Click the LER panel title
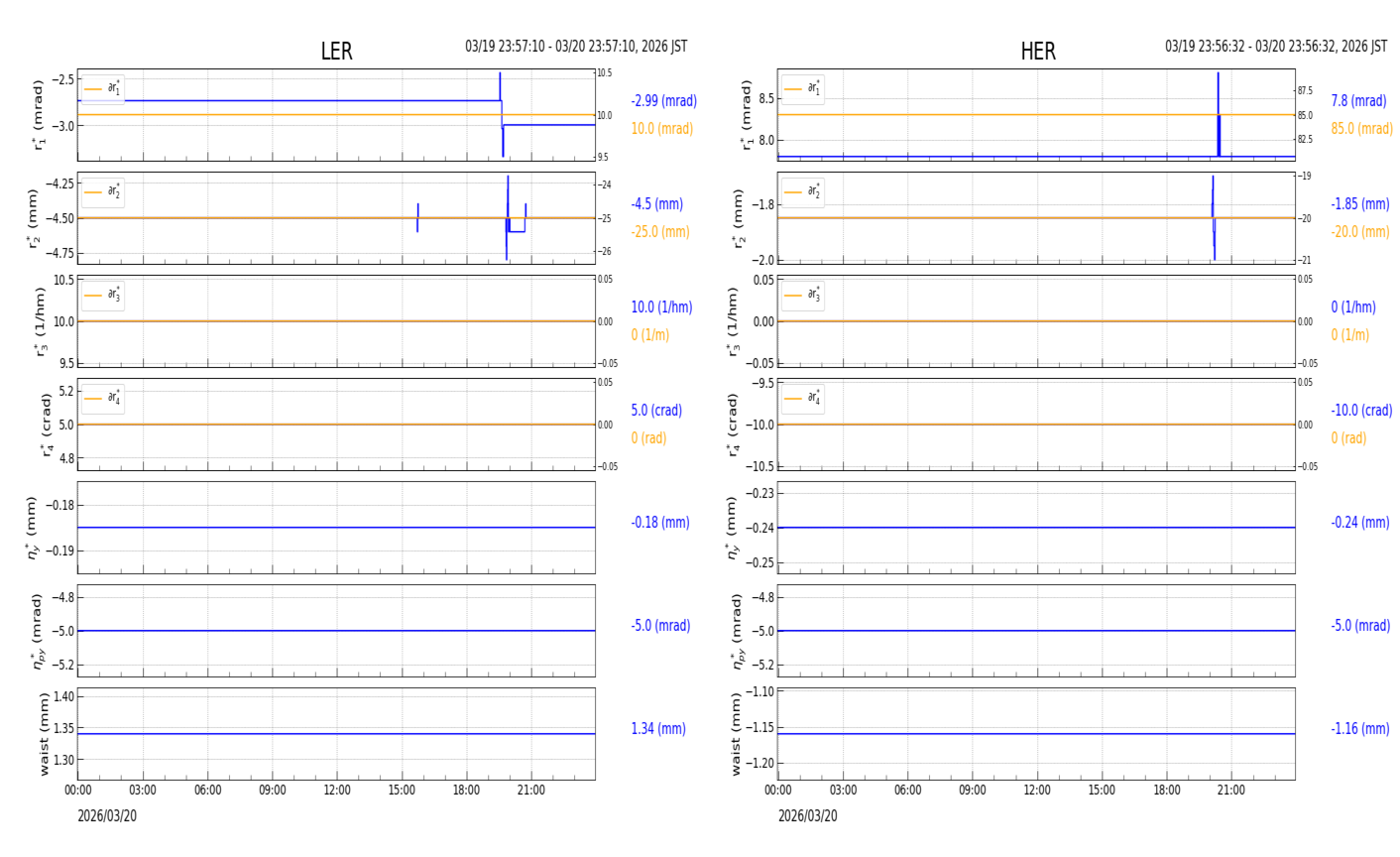The width and height of the screenshot is (1400, 857). pos(336,52)
